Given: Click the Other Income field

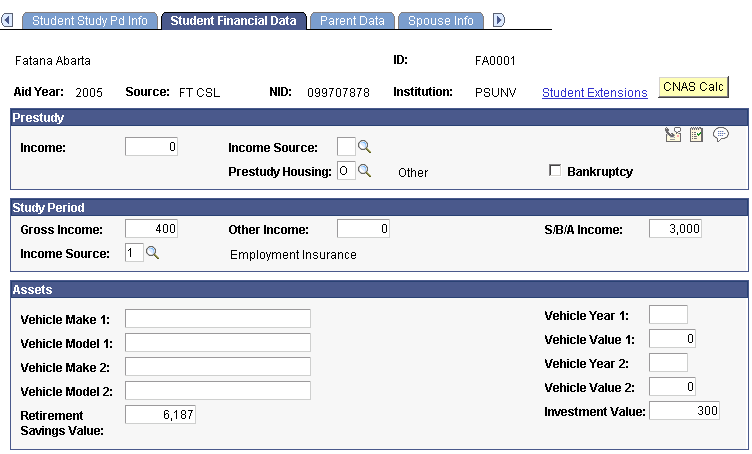Looking at the screenshot, I should [364, 229].
